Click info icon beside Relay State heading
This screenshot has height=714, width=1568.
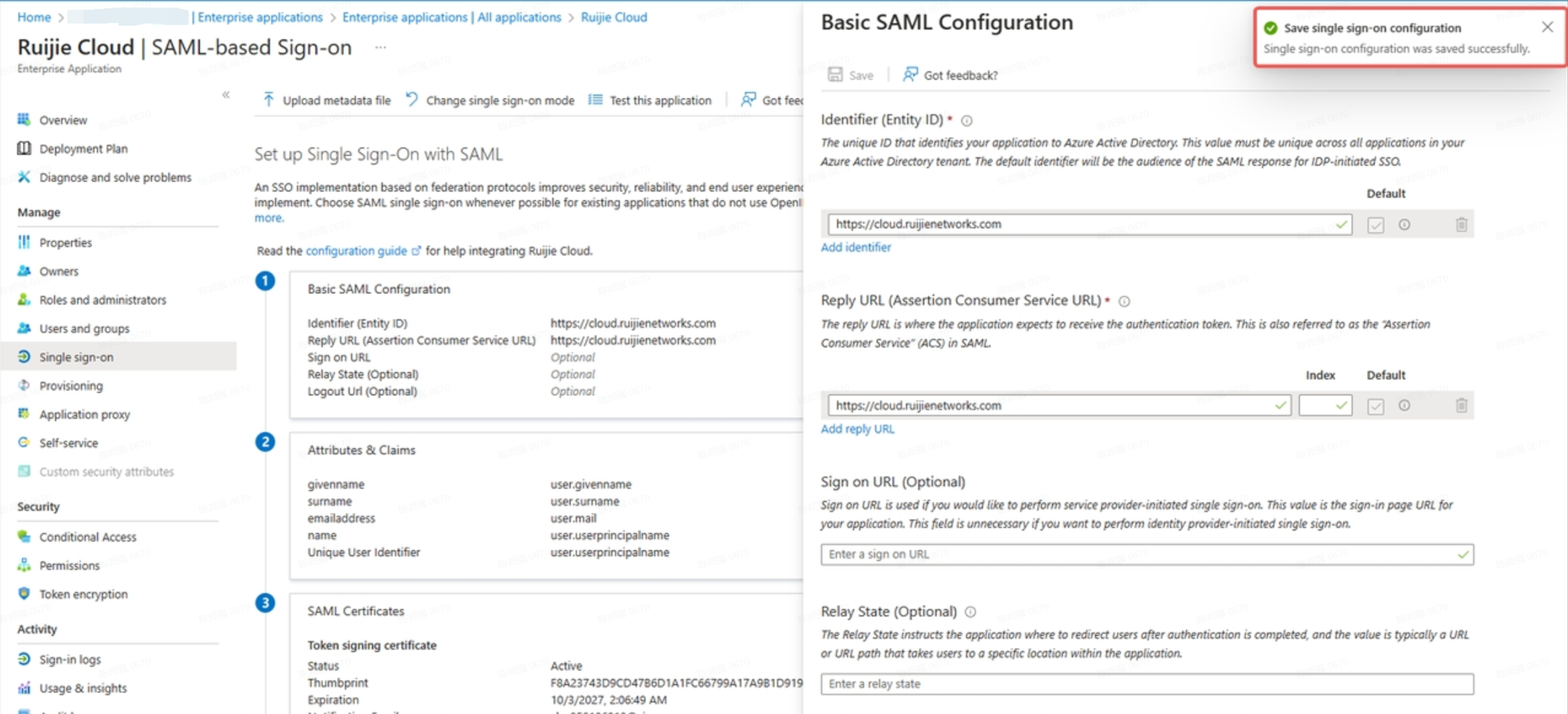[970, 612]
